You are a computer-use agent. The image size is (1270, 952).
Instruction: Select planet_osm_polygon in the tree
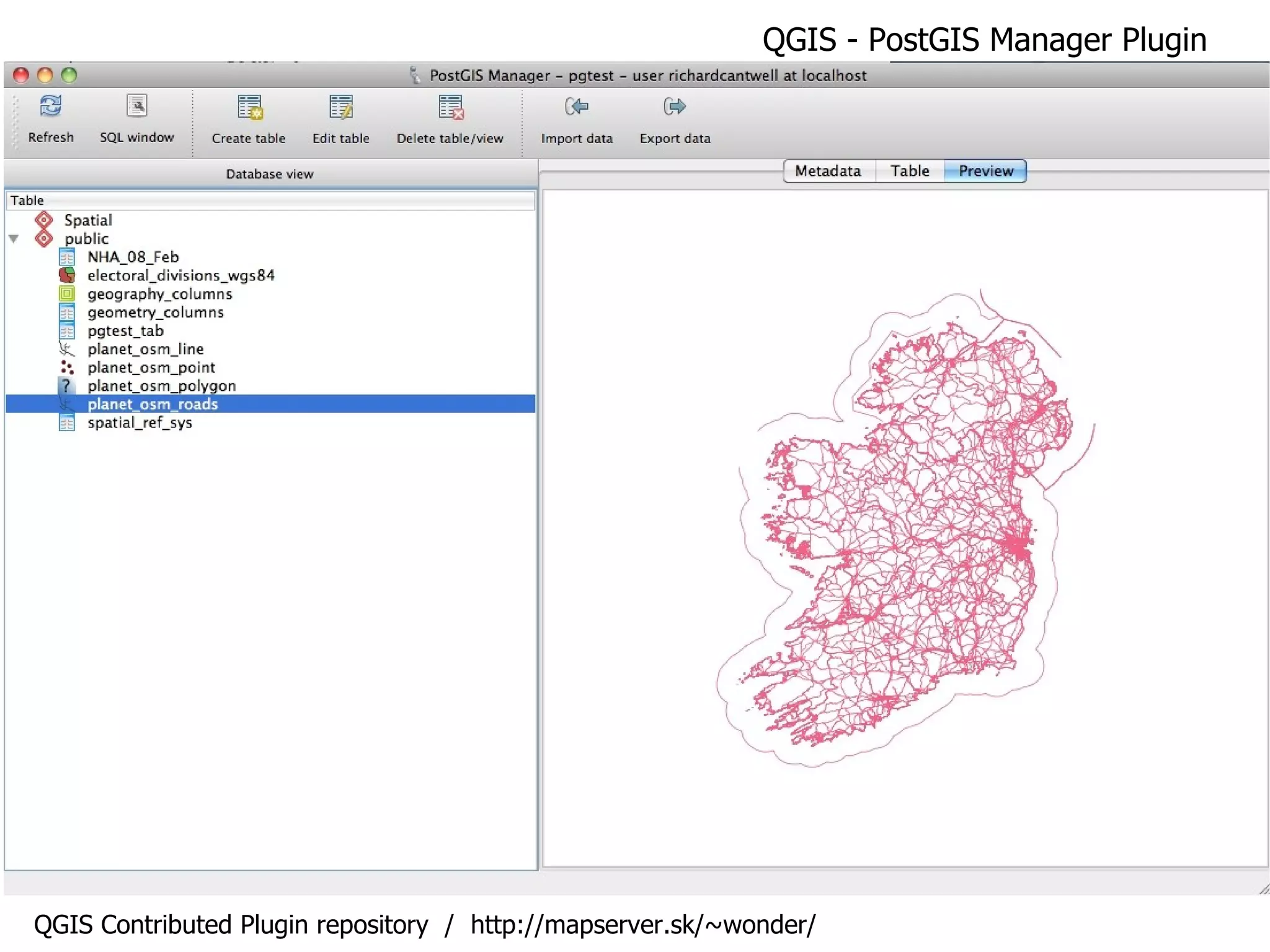coord(161,386)
